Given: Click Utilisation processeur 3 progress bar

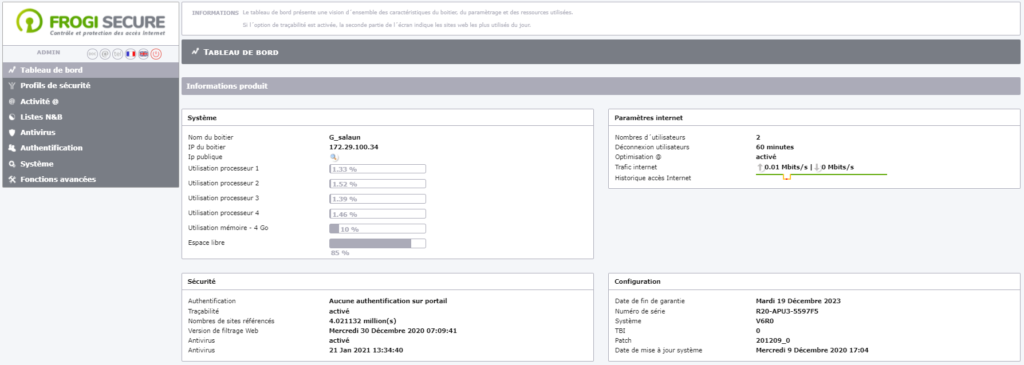Looking at the screenshot, I should [377, 198].
